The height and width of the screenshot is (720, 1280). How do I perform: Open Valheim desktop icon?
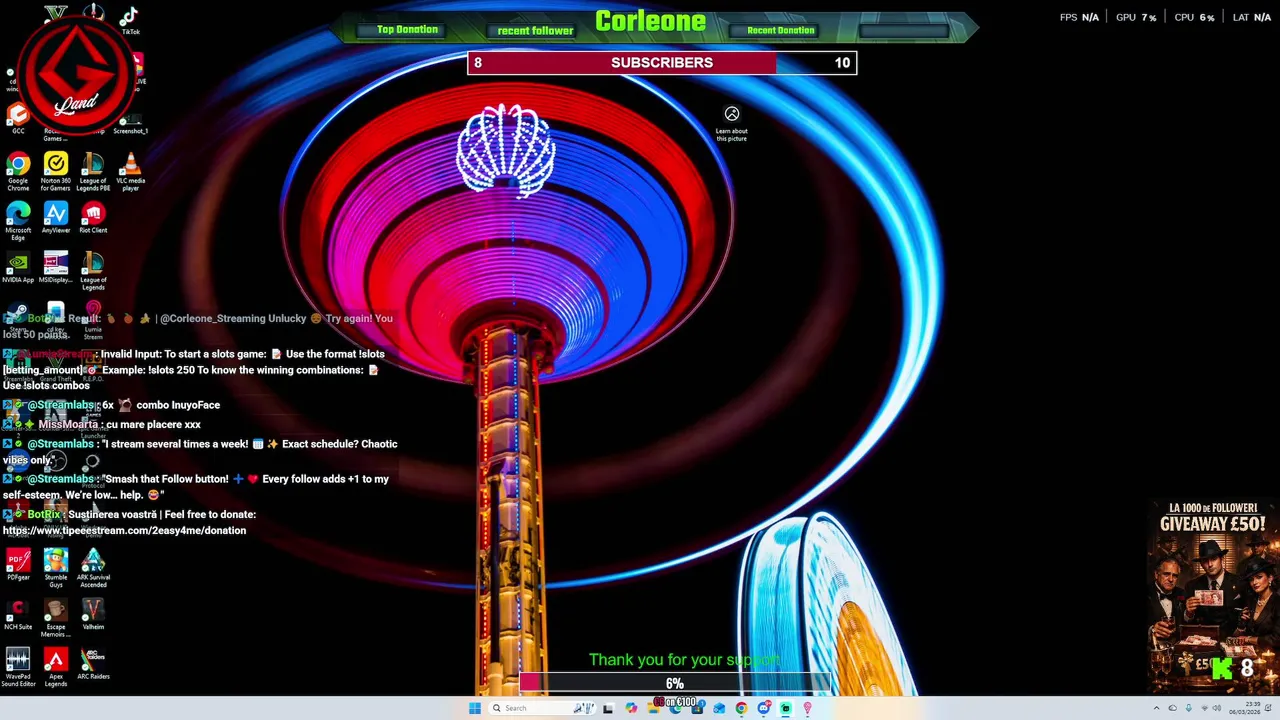pos(93,615)
